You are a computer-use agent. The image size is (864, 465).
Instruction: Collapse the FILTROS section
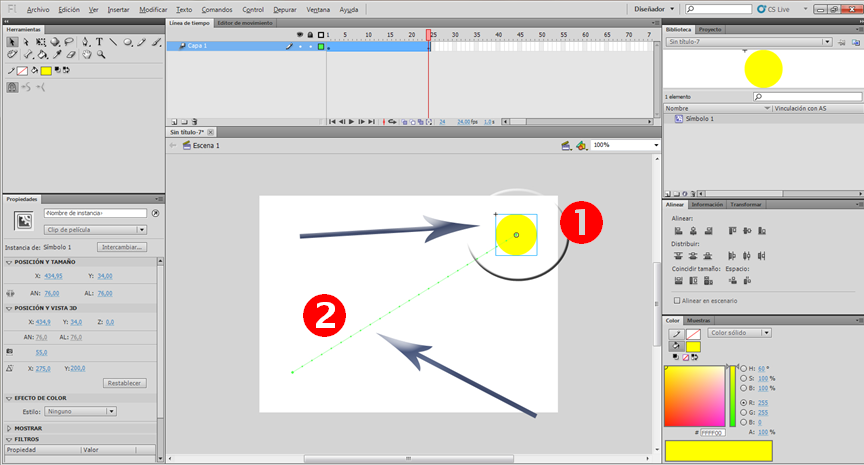point(9,440)
